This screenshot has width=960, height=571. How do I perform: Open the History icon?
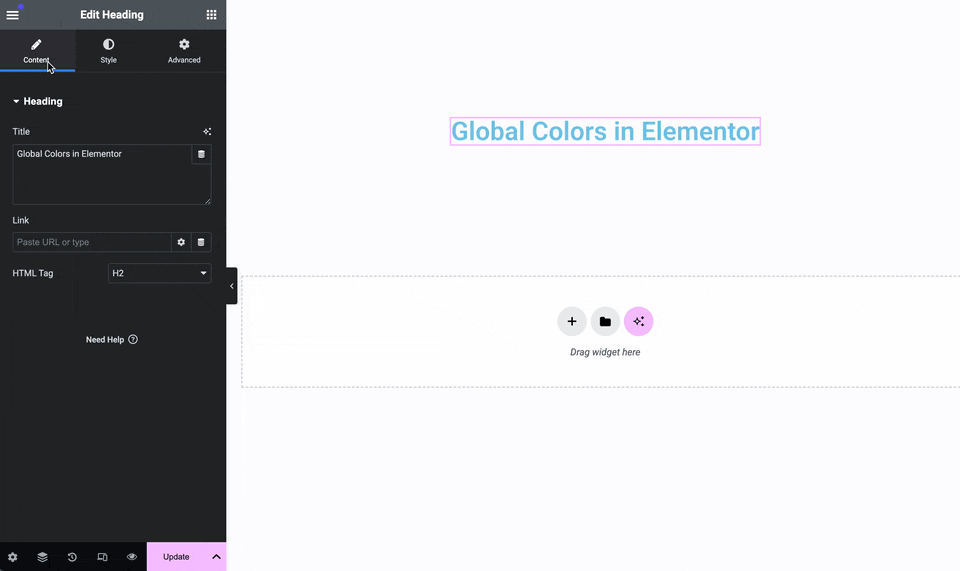(x=72, y=557)
